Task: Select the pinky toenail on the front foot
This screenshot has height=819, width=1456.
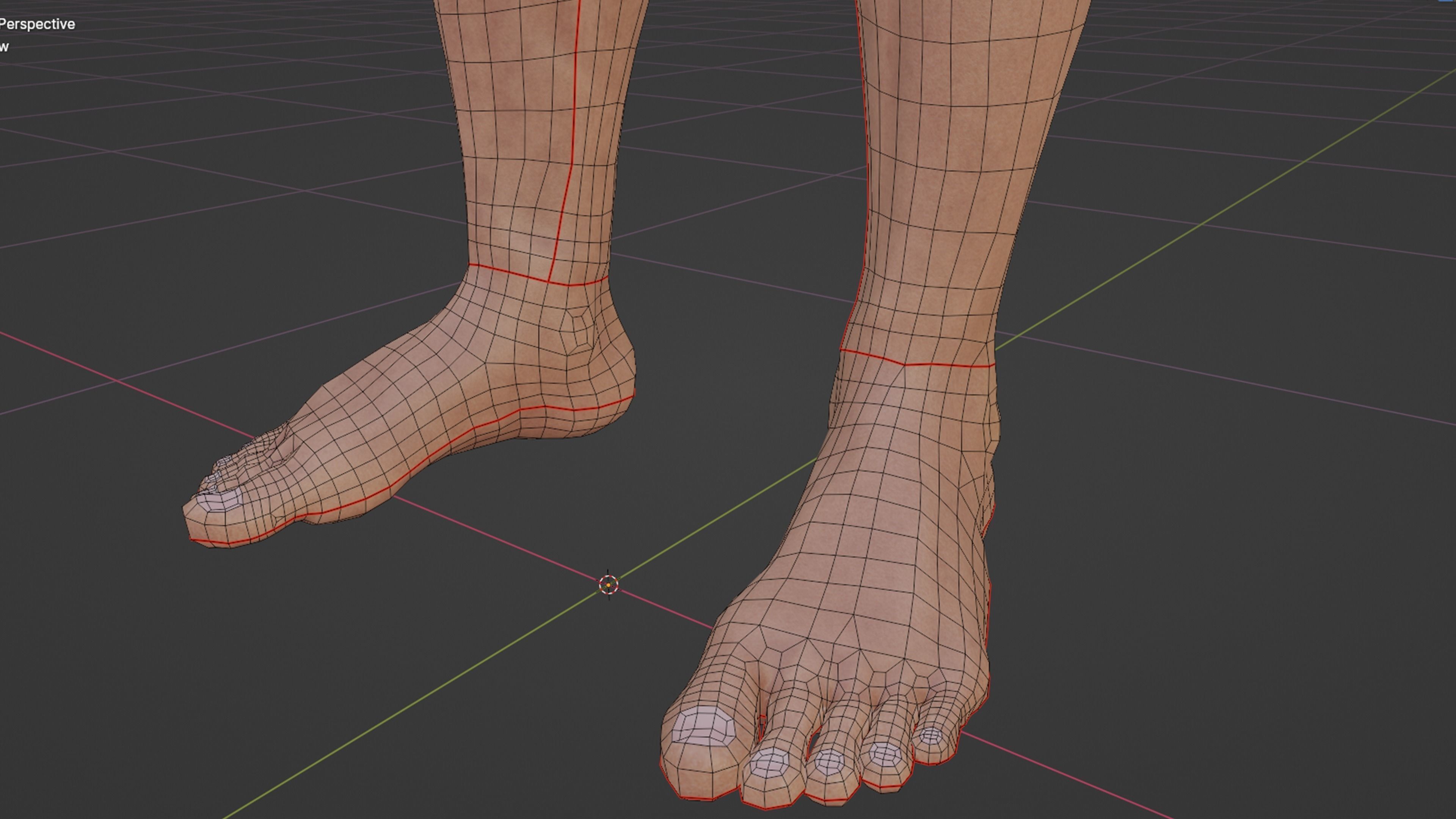Action: pyautogui.click(x=930, y=736)
